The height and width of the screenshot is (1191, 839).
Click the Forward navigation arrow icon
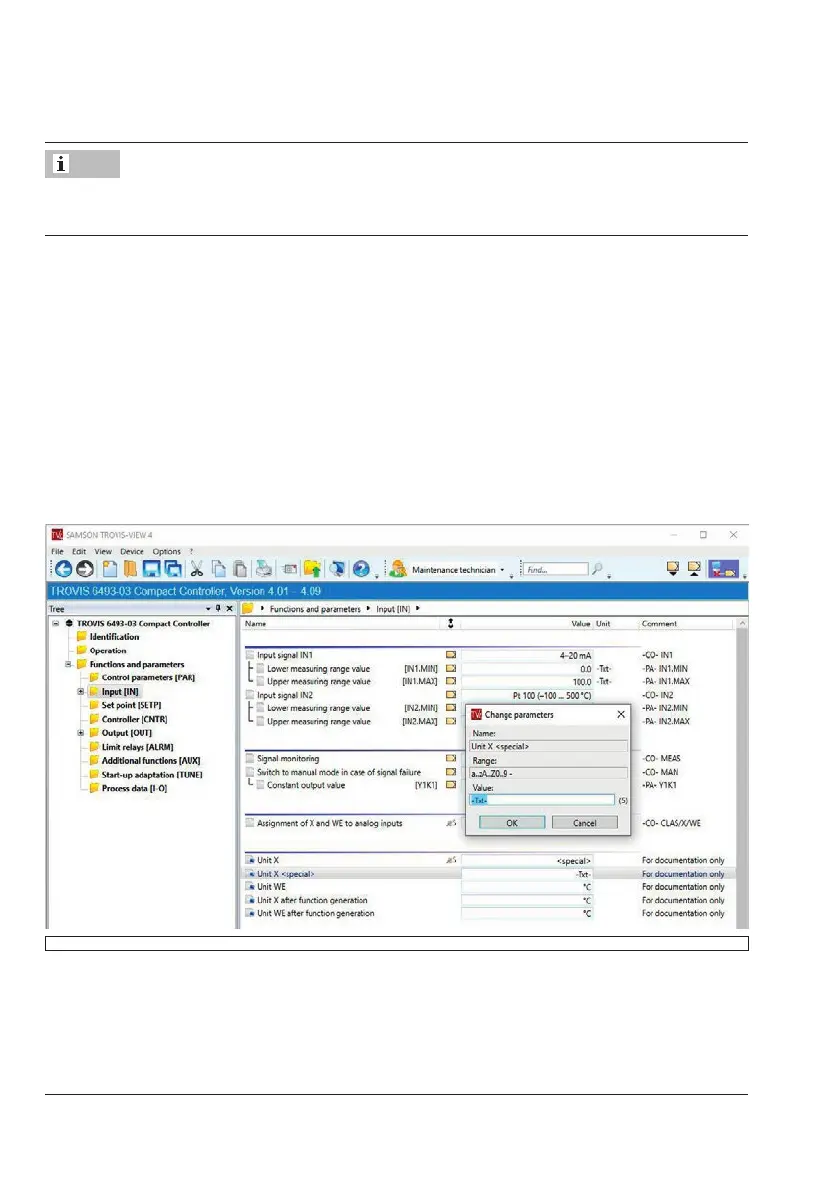[x=85, y=569]
